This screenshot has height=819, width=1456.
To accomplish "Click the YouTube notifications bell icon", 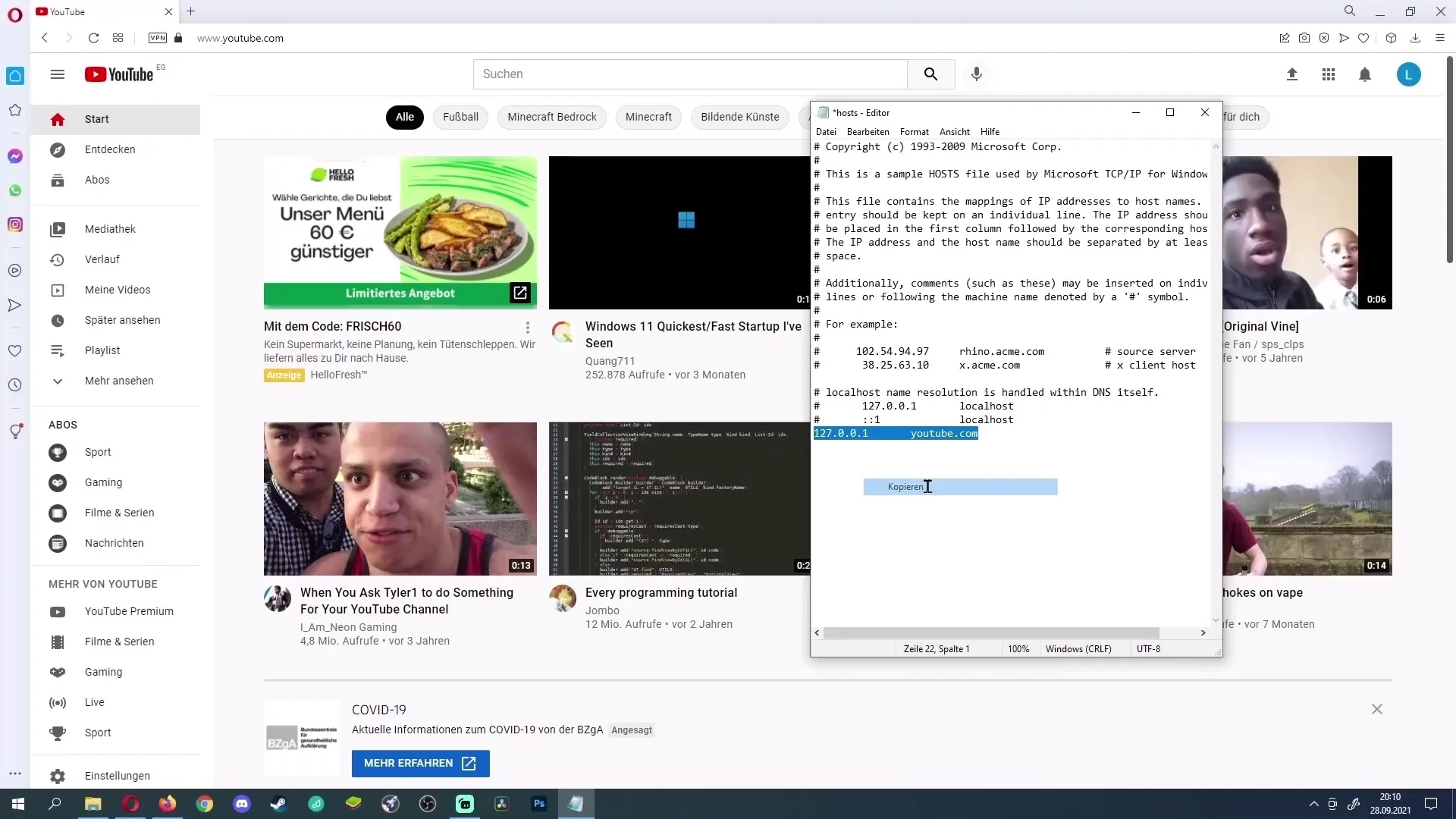I will pos(1365,73).
